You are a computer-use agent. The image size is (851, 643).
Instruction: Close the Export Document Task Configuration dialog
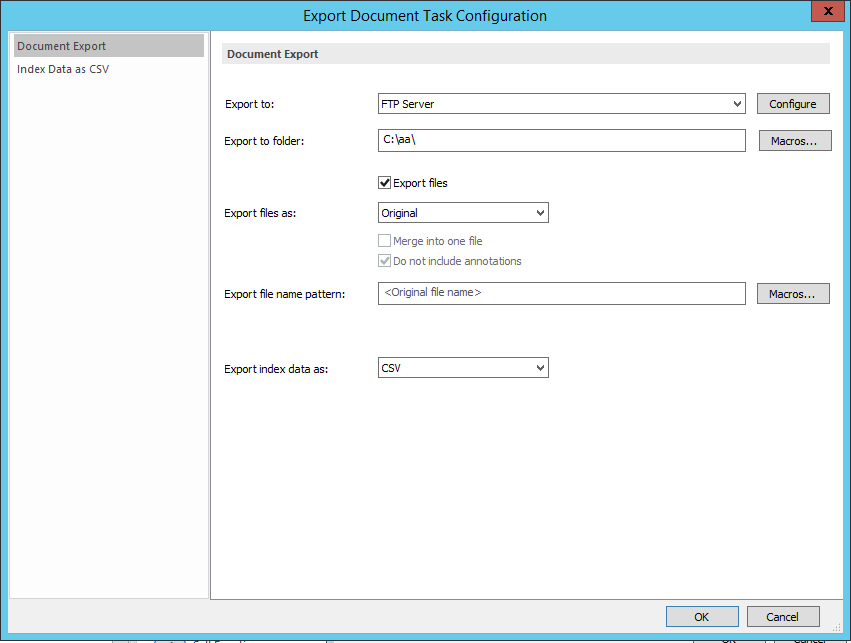pyautogui.click(x=828, y=11)
